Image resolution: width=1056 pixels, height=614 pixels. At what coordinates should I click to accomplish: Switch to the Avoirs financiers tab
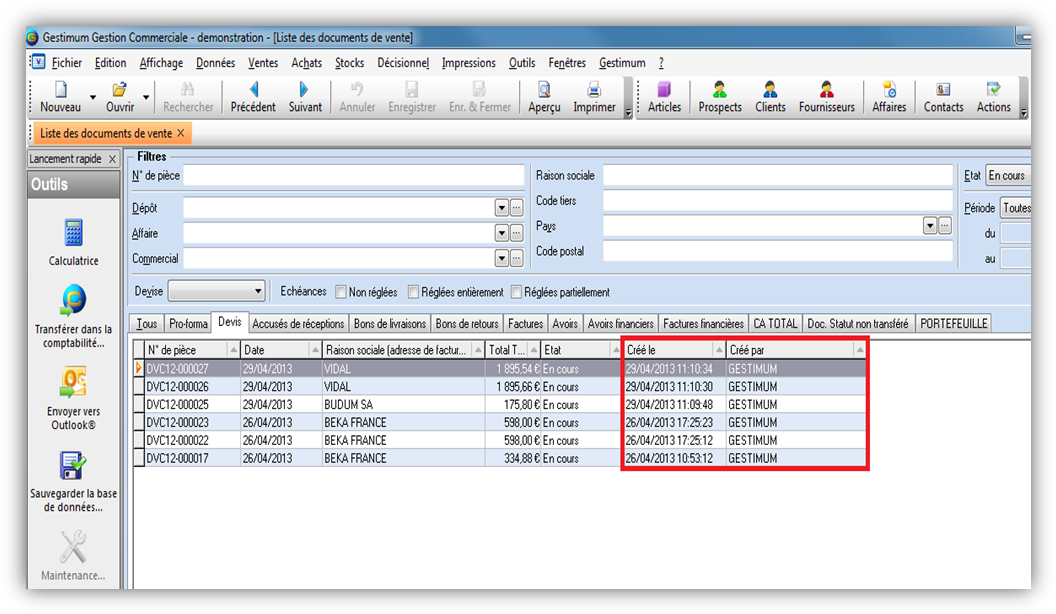coord(620,324)
